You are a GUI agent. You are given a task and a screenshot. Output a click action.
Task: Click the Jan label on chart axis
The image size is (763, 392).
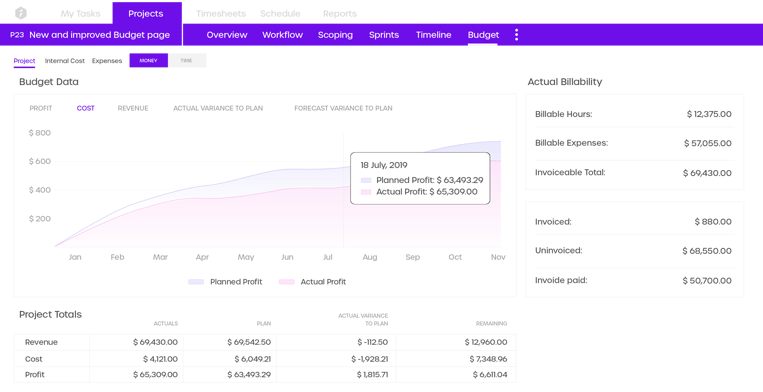point(75,257)
